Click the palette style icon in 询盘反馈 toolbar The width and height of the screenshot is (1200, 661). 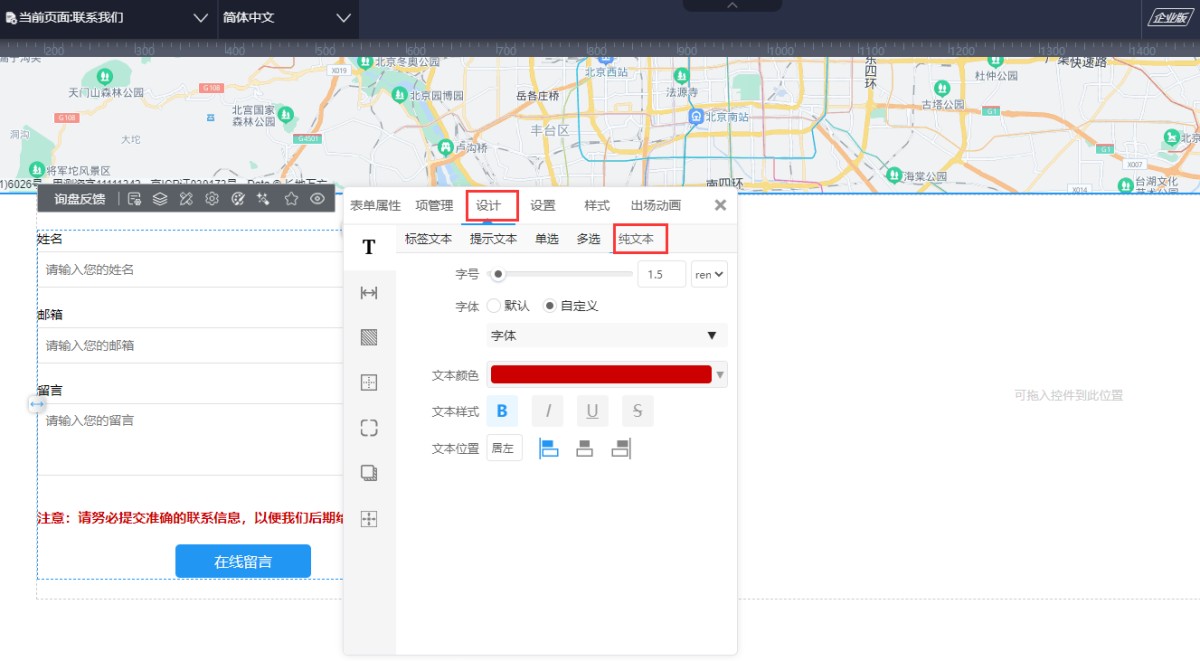pos(238,199)
